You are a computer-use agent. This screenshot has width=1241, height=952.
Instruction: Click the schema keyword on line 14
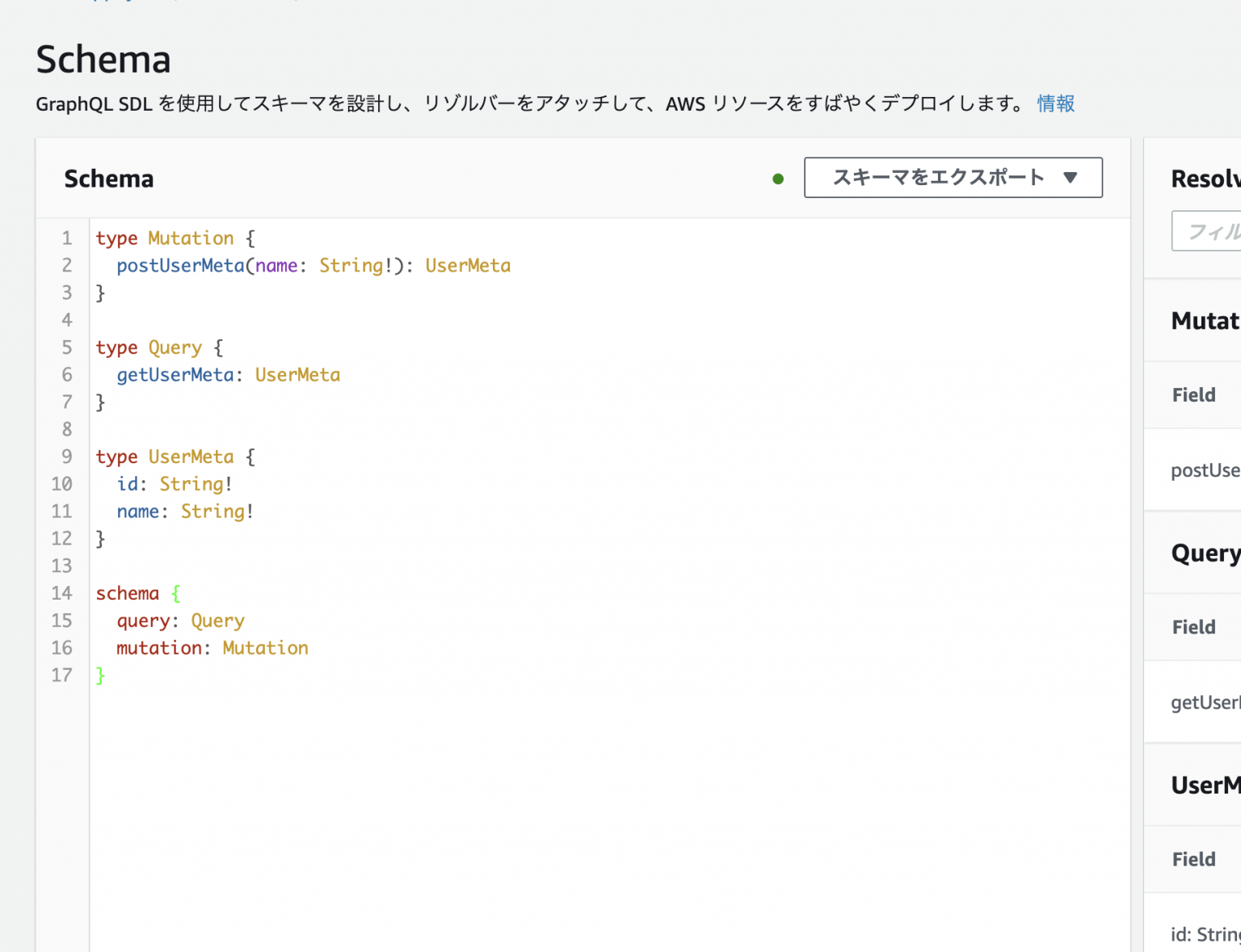[127, 592]
